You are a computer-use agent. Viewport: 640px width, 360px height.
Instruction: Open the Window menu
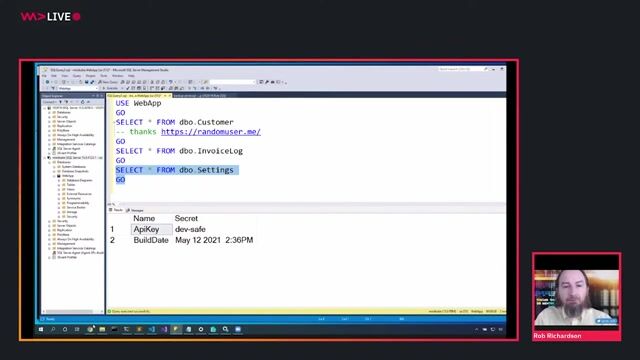tap(118, 76)
